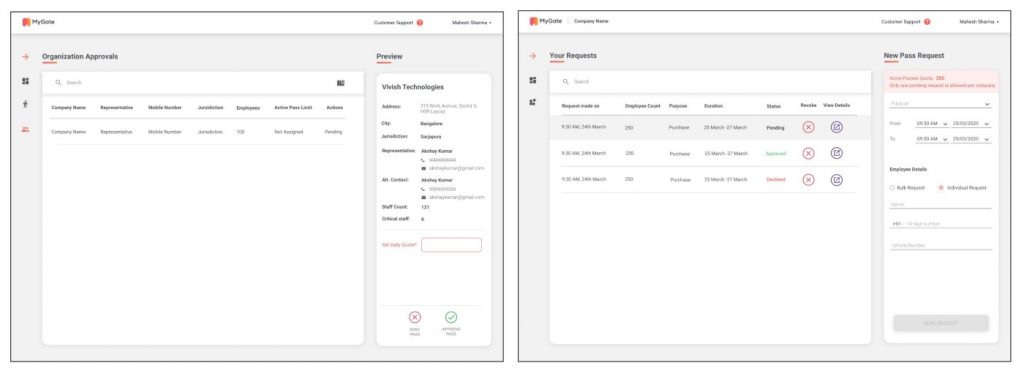Click search magnifier in Organization Approvals

(x=58, y=83)
